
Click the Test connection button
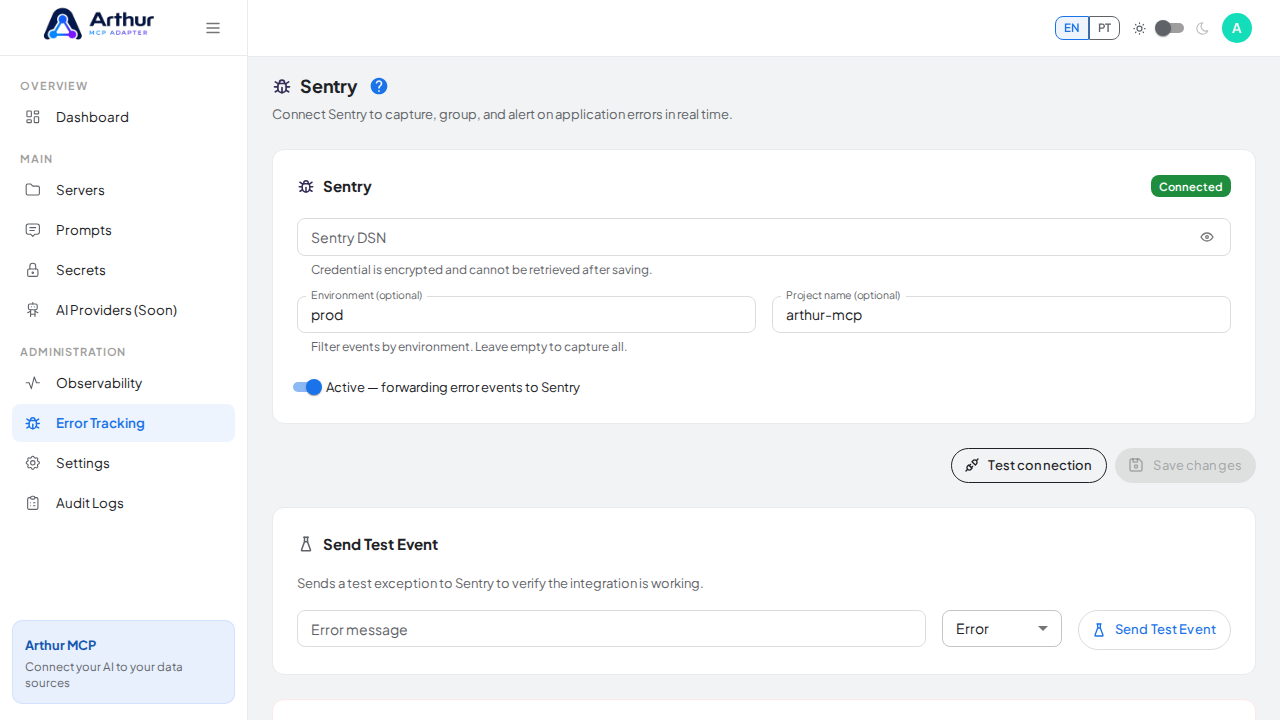point(1029,465)
